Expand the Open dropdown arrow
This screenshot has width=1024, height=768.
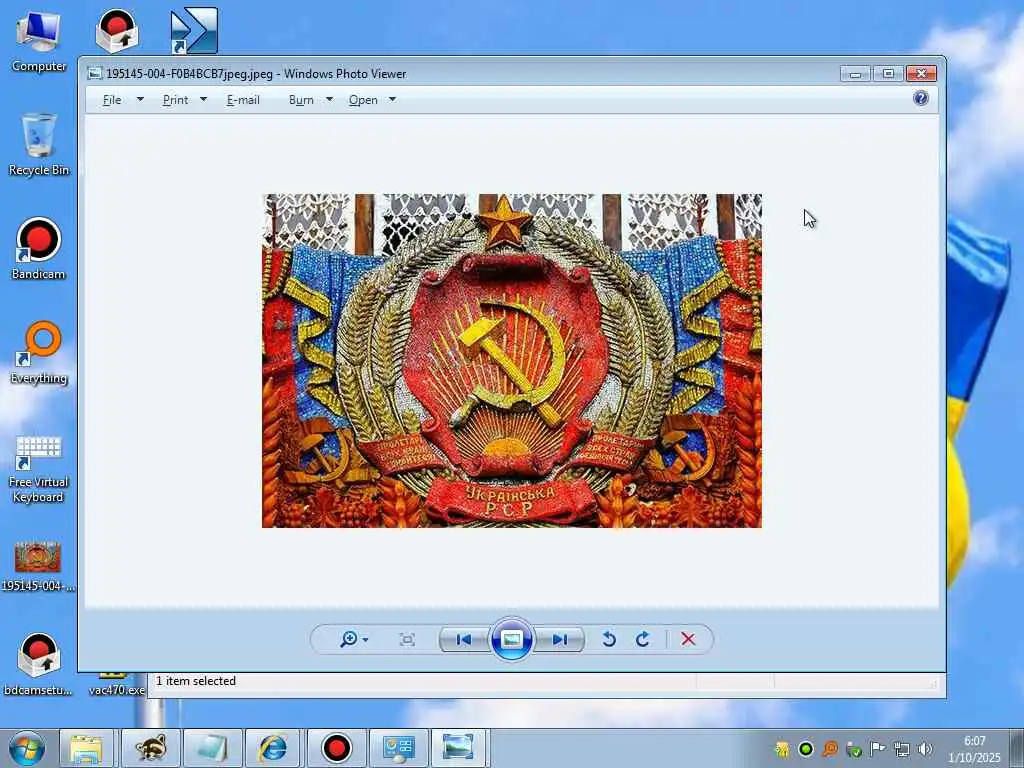coord(392,100)
